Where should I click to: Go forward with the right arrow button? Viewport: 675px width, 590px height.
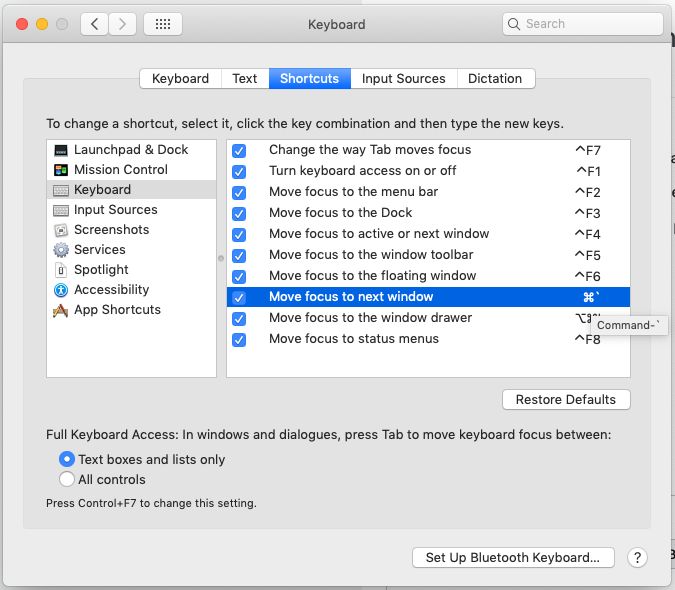[x=122, y=24]
